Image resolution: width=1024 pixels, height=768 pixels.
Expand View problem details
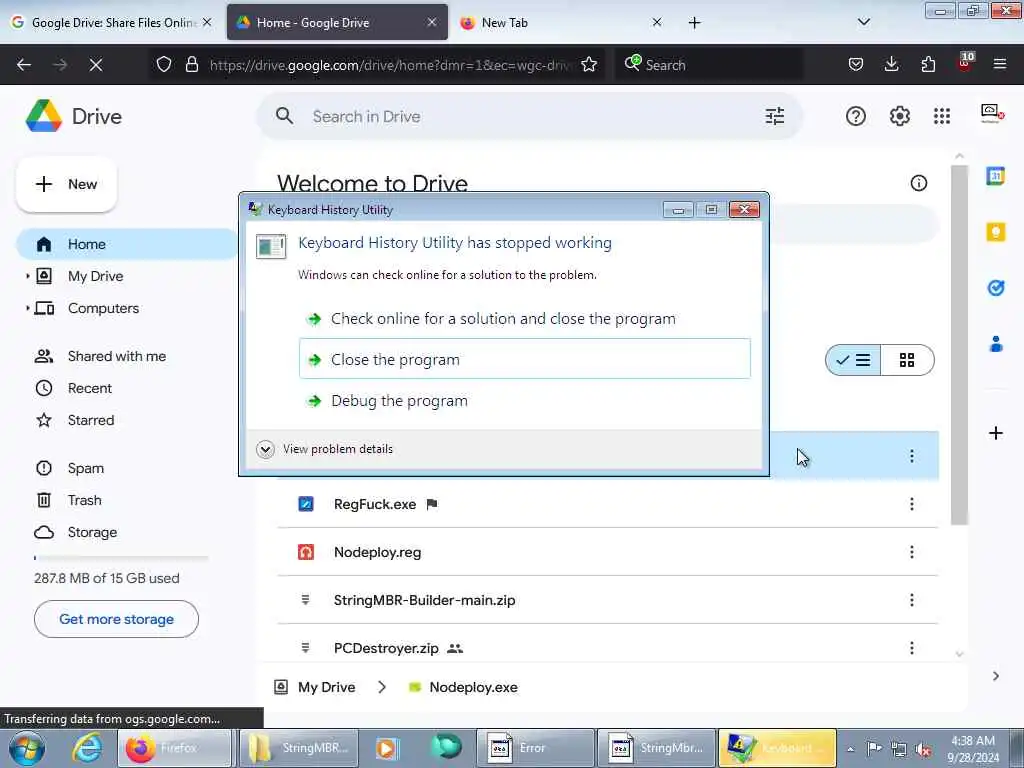coord(265,449)
